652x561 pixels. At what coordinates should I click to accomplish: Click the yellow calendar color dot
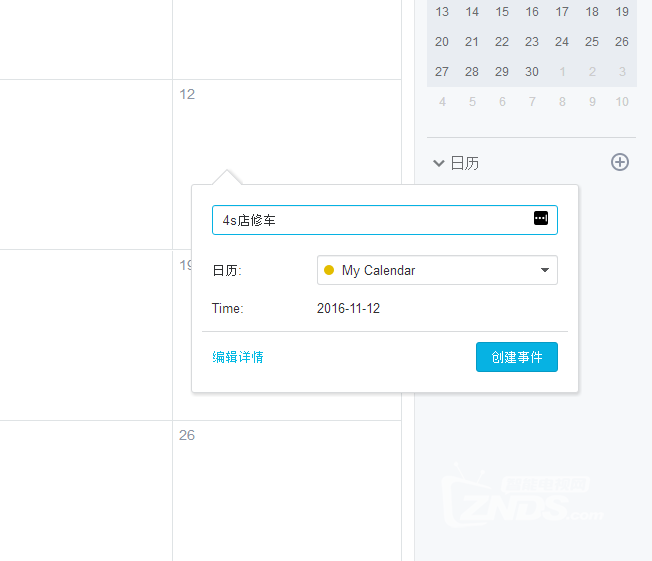pyautogui.click(x=329, y=270)
